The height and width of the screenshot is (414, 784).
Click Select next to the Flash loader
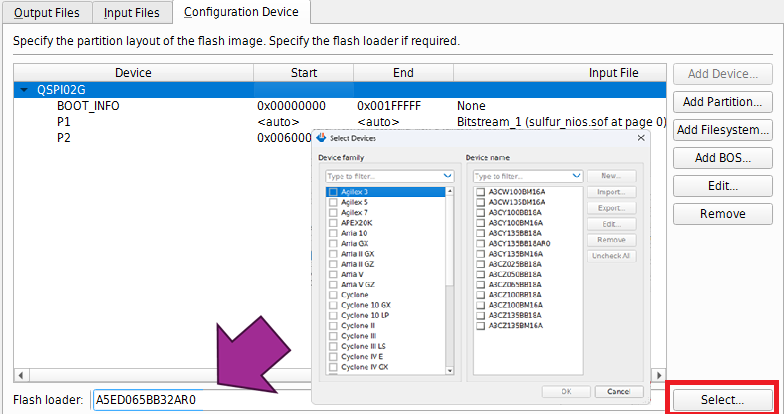tap(722, 399)
